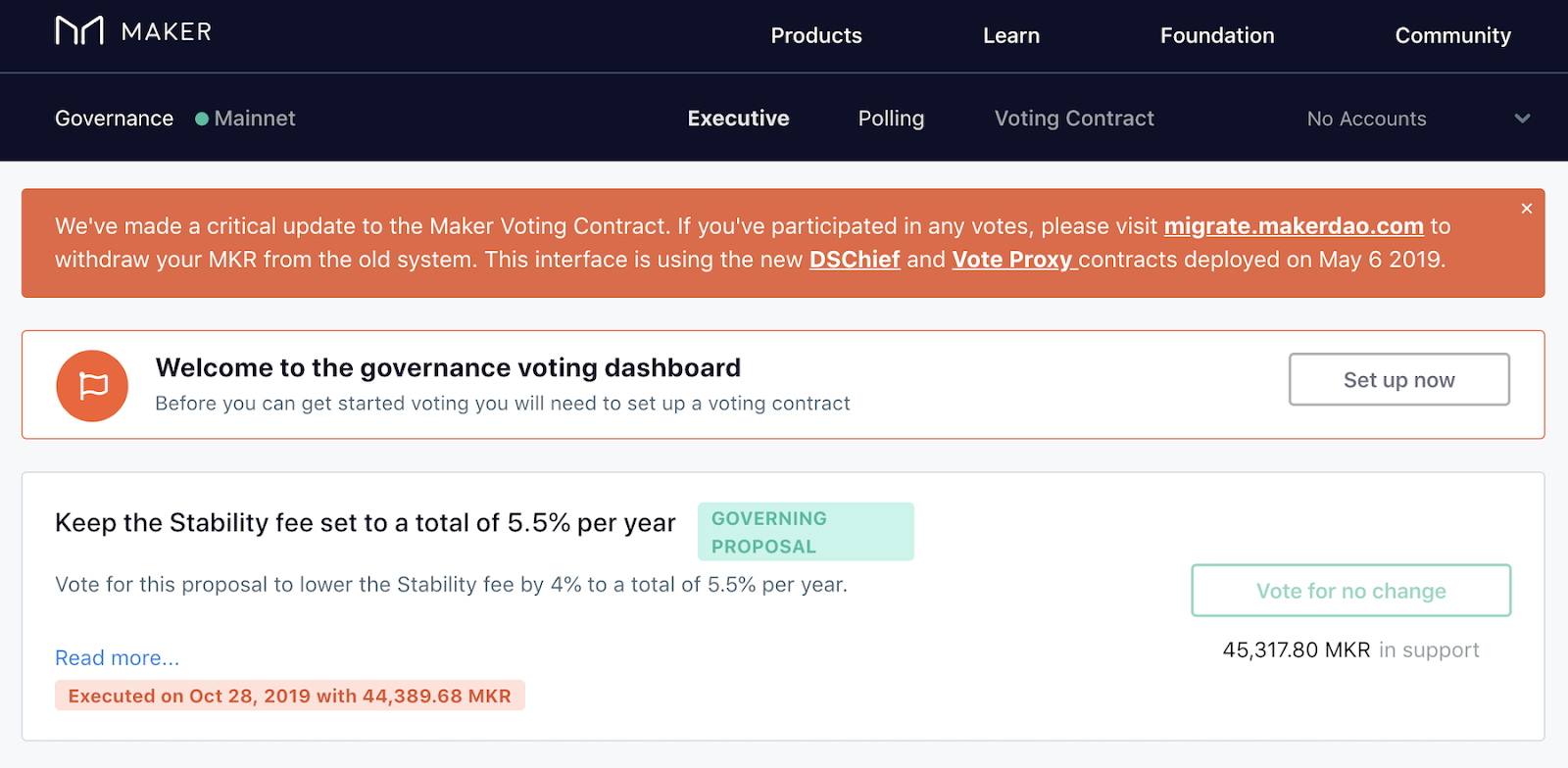Screen dimensions: 1568x768
Task: Dismiss the orange migration notice banner
Action: pyautogui.click(x=1526, y=209)
